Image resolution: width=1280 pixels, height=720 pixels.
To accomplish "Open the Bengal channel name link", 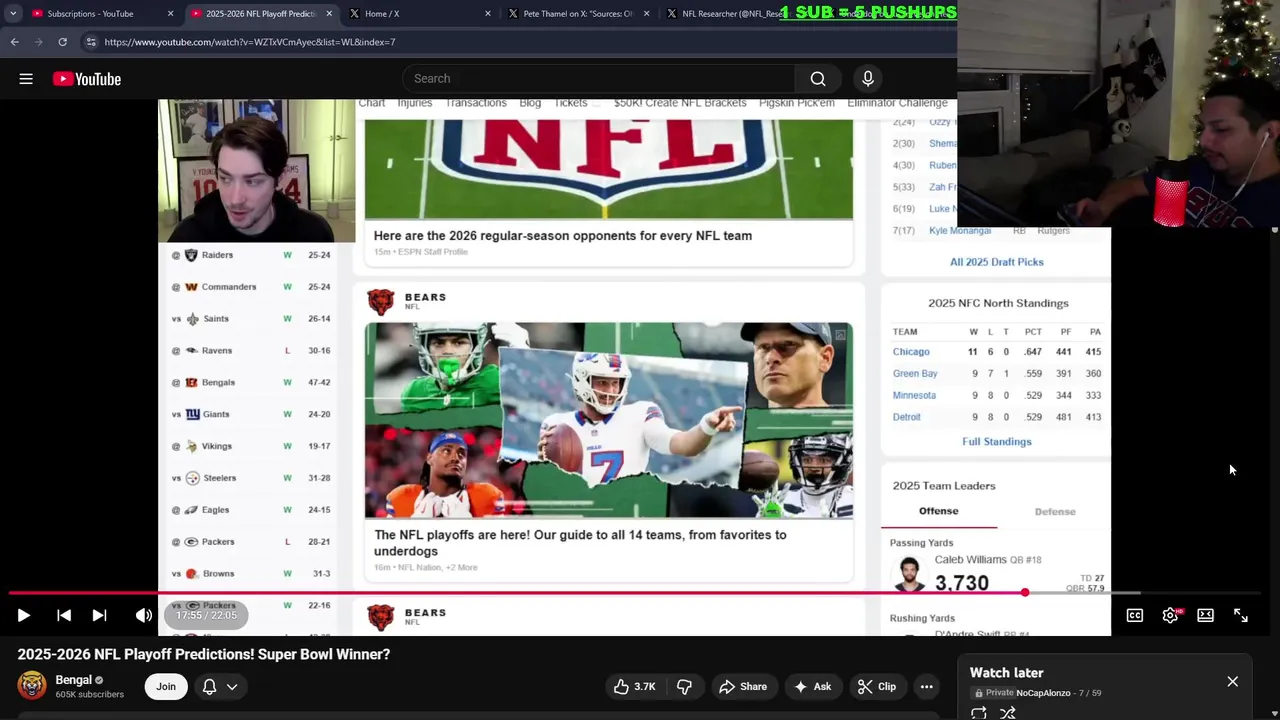I will pos(73,680).
